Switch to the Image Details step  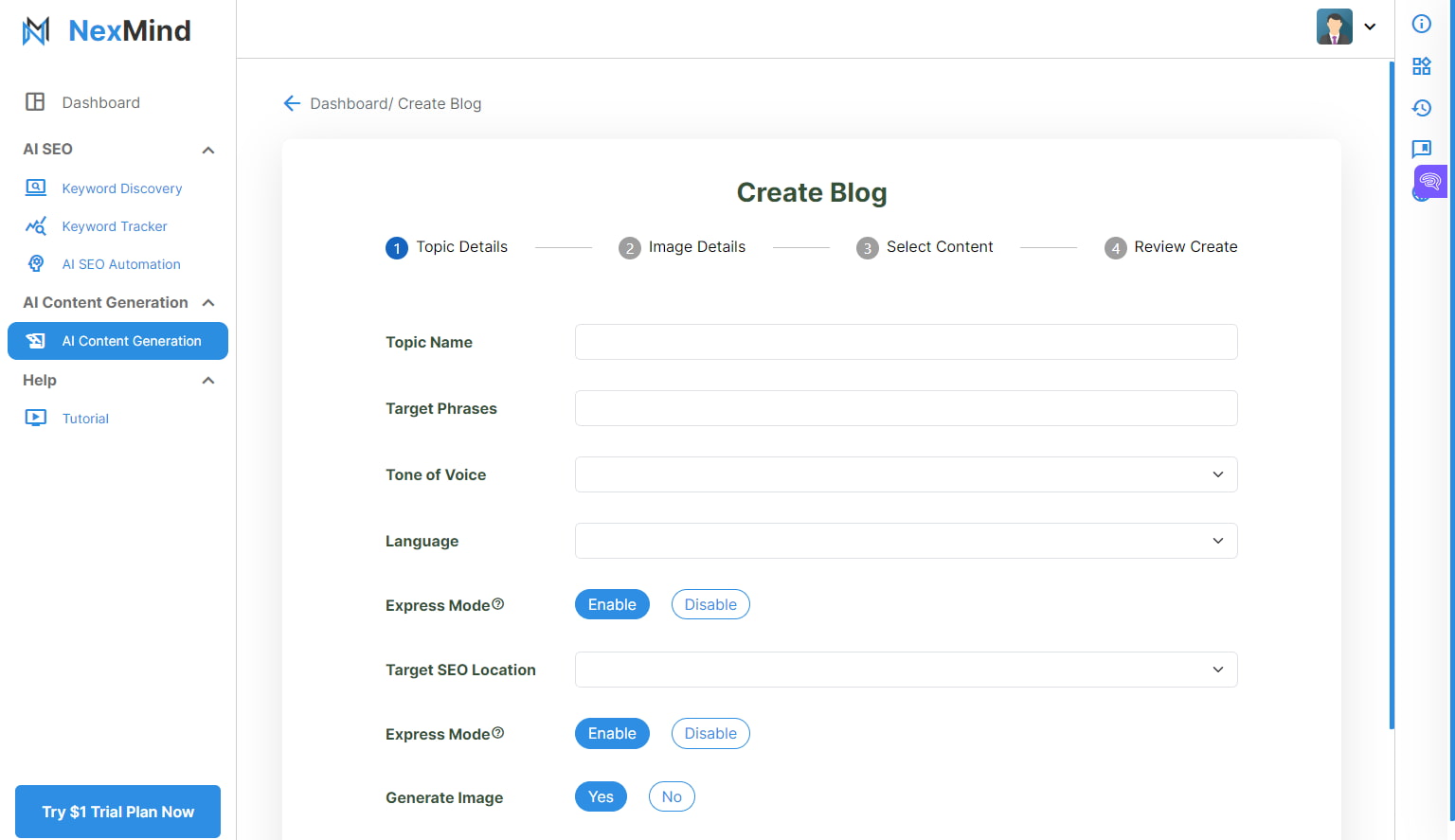coord(682,247)
